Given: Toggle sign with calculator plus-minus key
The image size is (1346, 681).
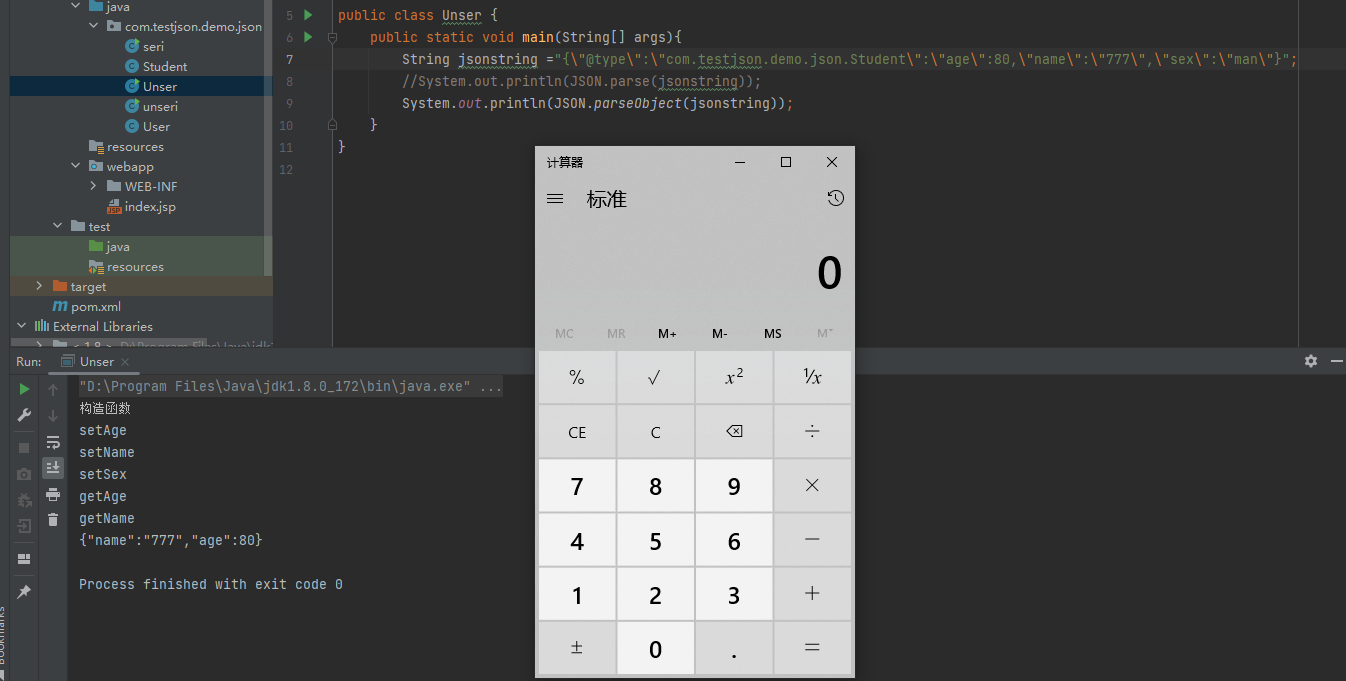Looking at the screenshot, I should tap(577, 648).
